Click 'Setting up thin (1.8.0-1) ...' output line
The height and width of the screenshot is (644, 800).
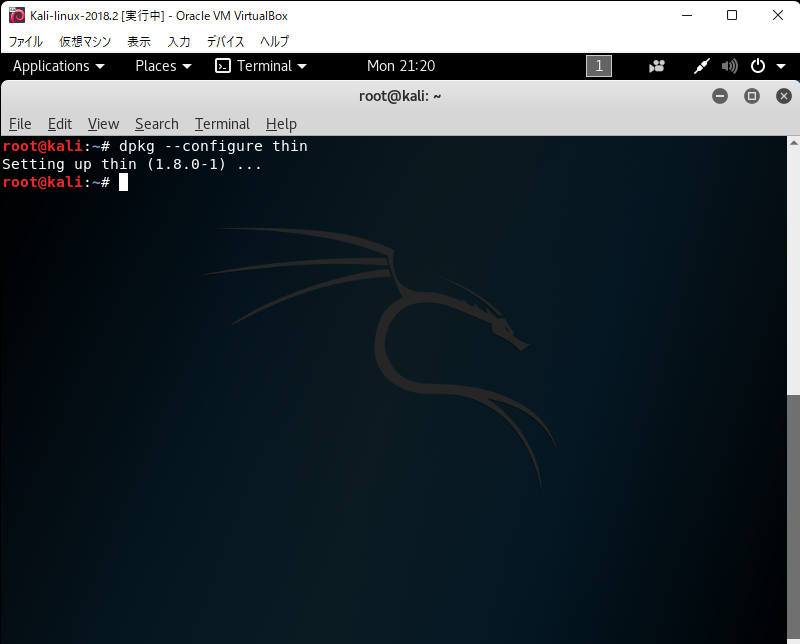point(132,164)
